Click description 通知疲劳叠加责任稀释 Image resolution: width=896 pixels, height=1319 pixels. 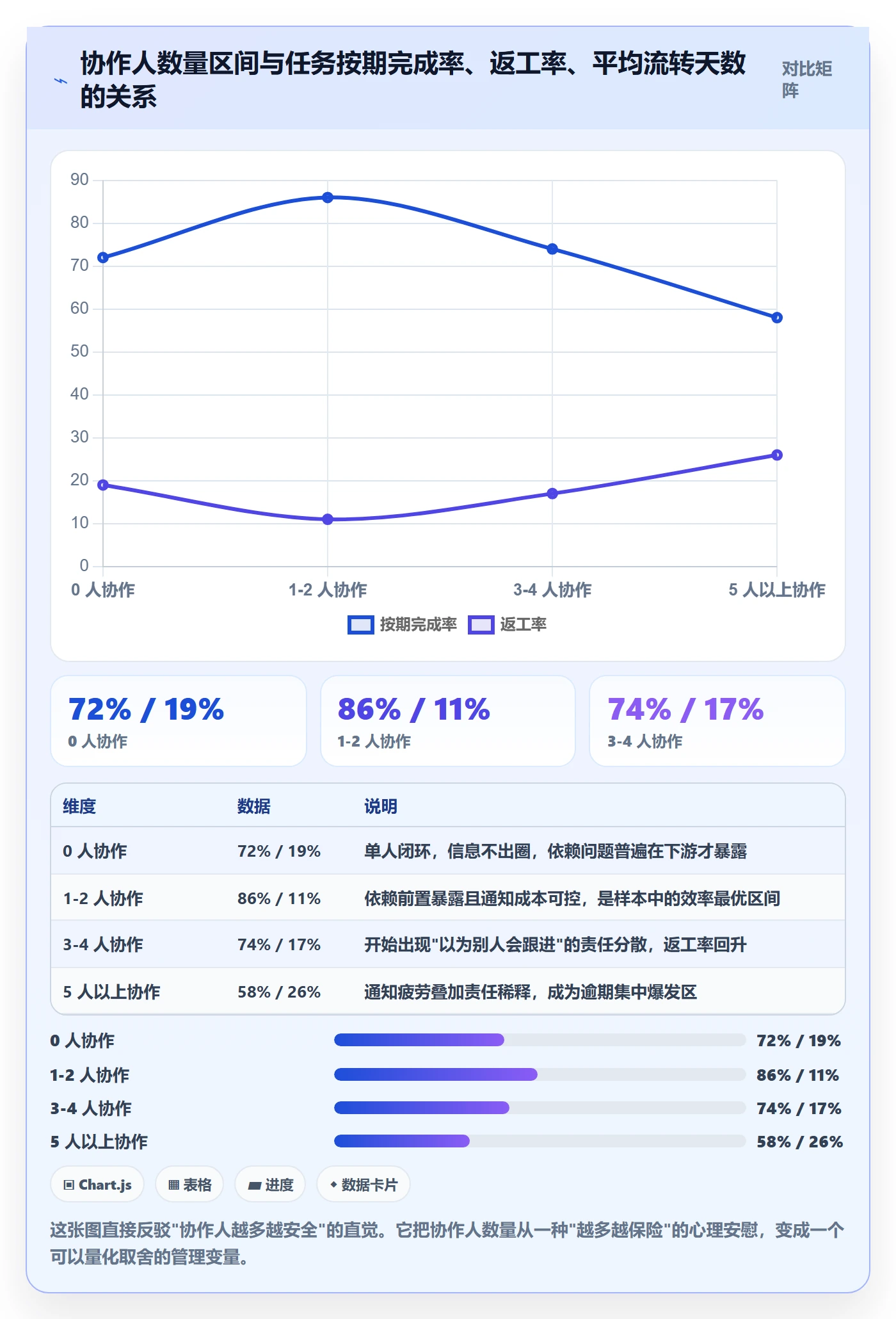pyautogui.click(x=447, y=992)
